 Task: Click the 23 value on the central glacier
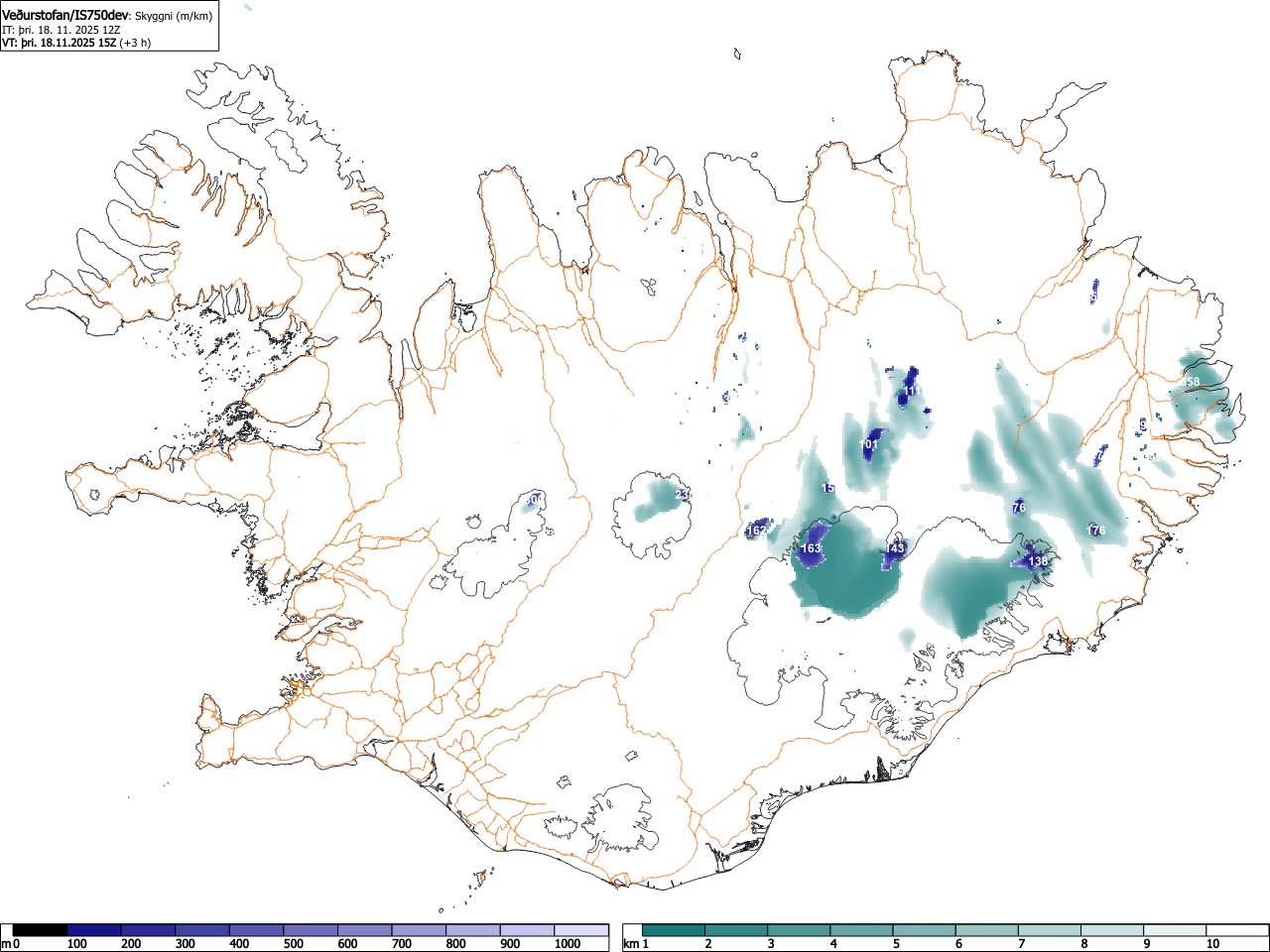[x=682, y=494]
